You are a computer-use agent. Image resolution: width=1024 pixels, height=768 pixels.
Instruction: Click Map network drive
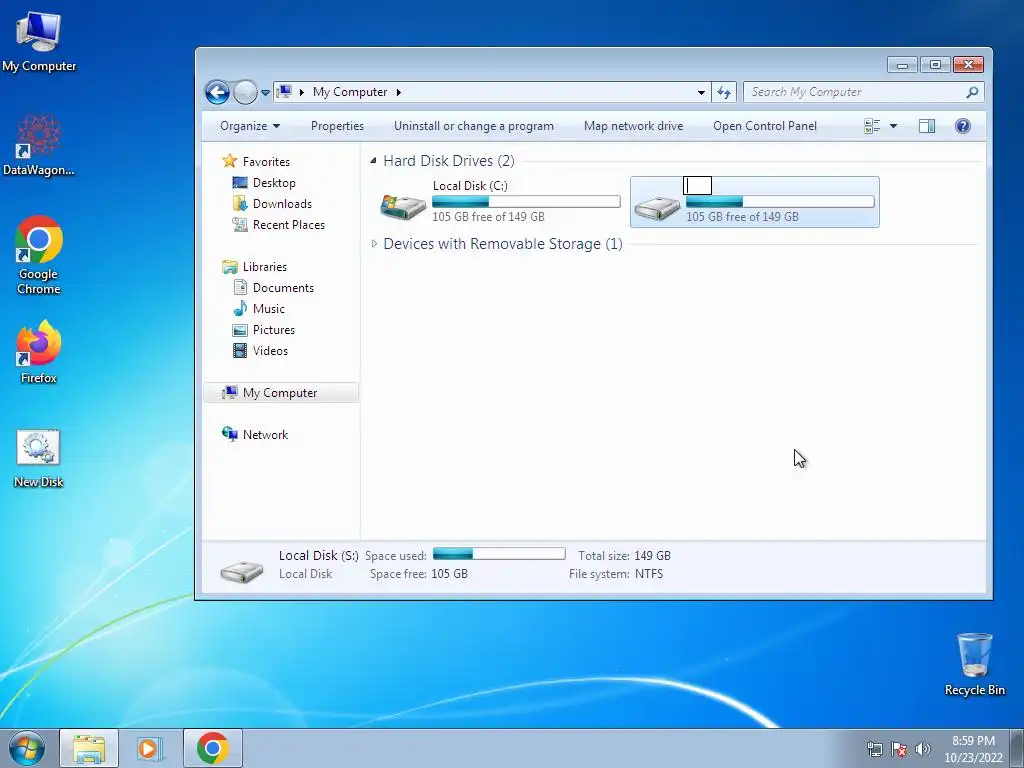click(x=633, y=126)
